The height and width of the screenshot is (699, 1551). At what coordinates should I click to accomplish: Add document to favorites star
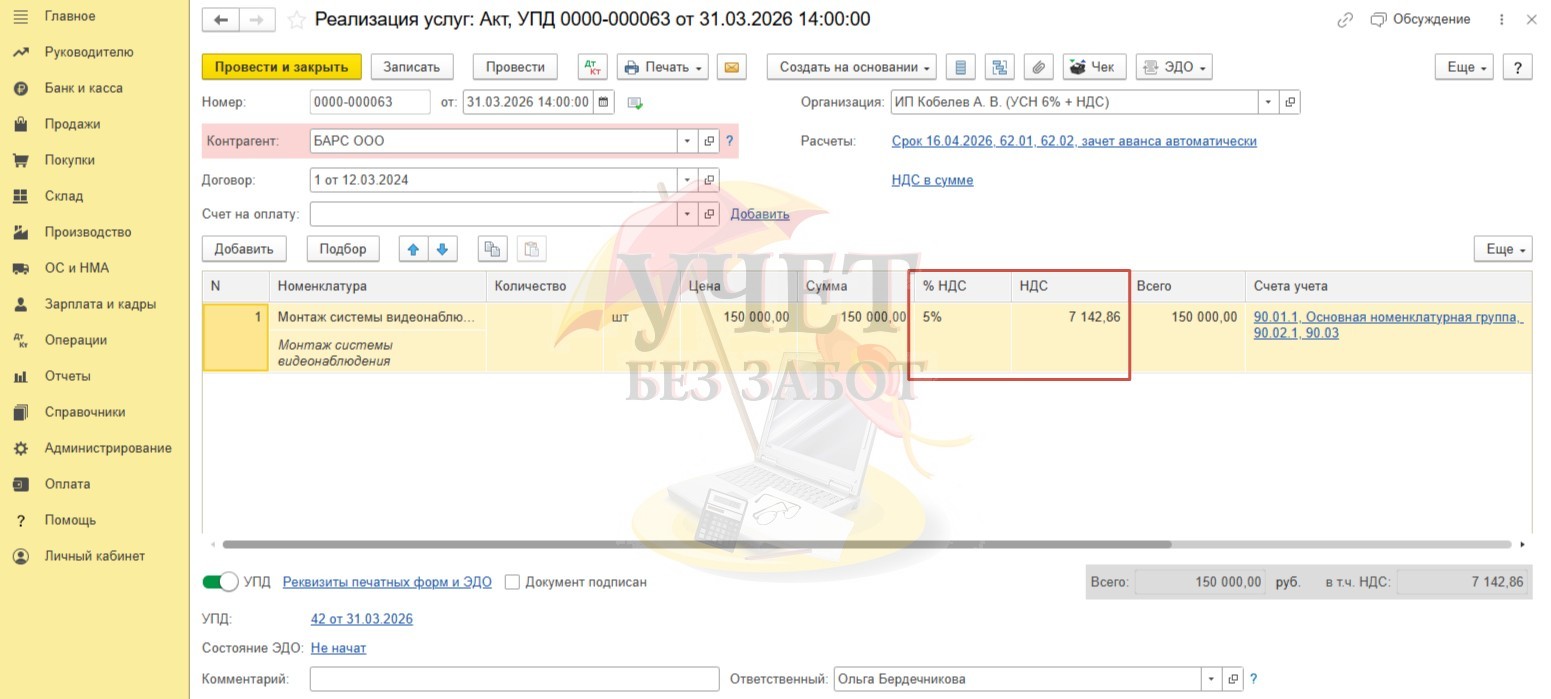pos(296,20)
